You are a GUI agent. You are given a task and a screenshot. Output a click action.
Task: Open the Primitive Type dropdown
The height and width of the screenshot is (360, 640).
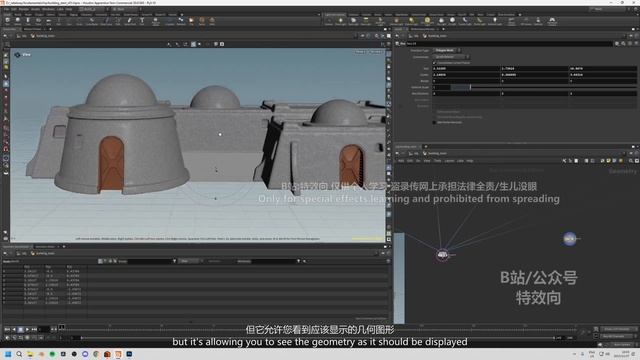tap(447, 50)
